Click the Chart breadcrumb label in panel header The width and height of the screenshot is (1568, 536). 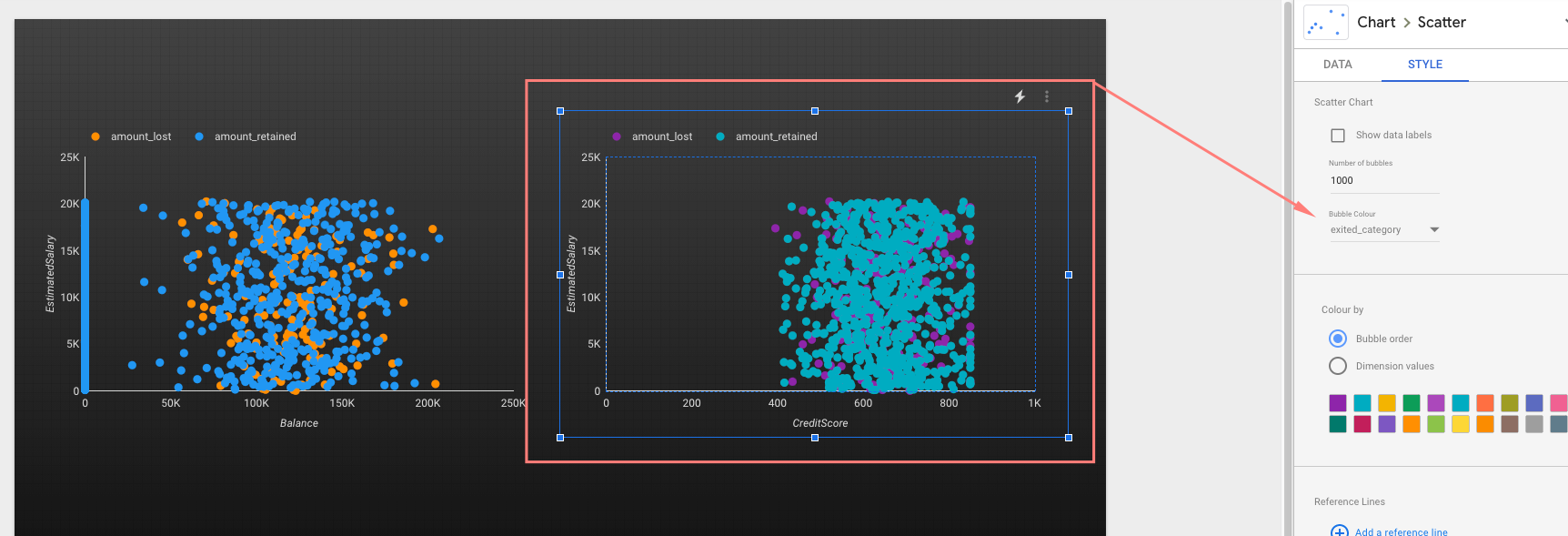[x=1375, y=23]
